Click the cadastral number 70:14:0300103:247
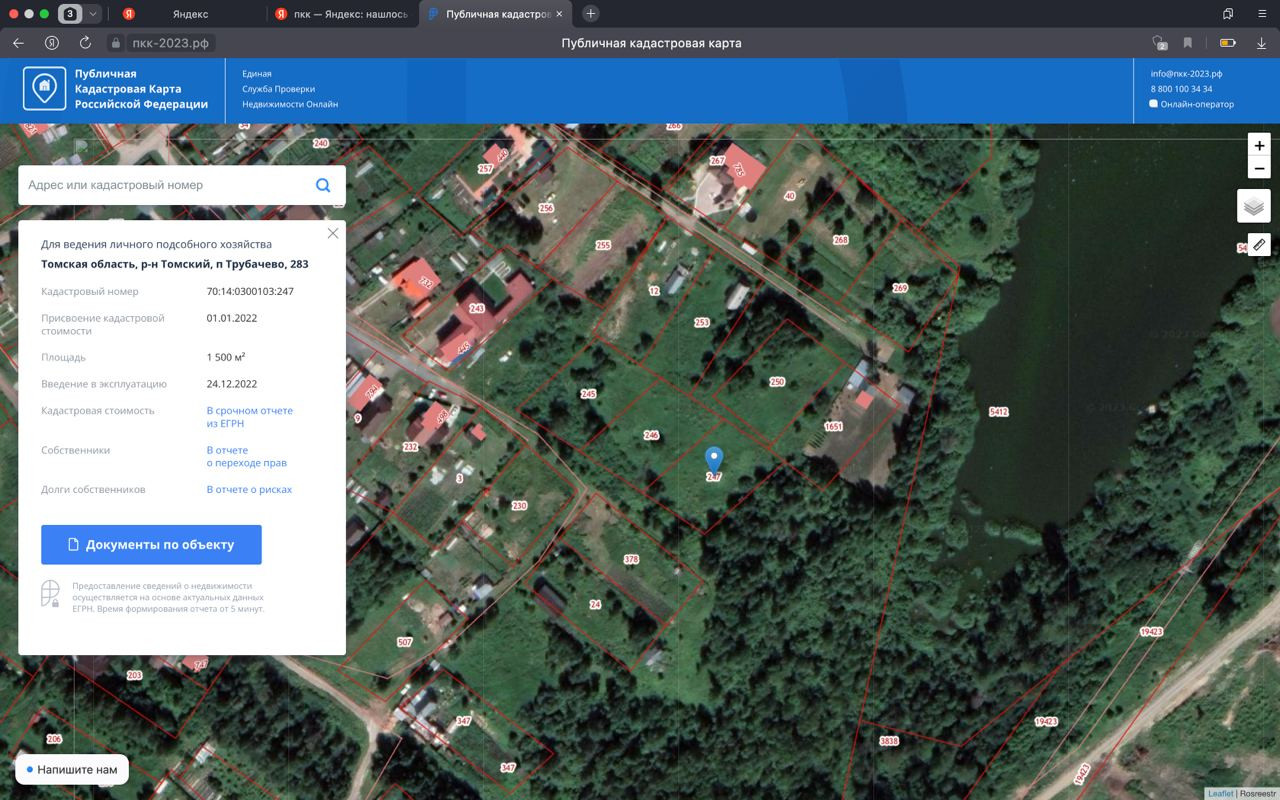 coord(250,292)
